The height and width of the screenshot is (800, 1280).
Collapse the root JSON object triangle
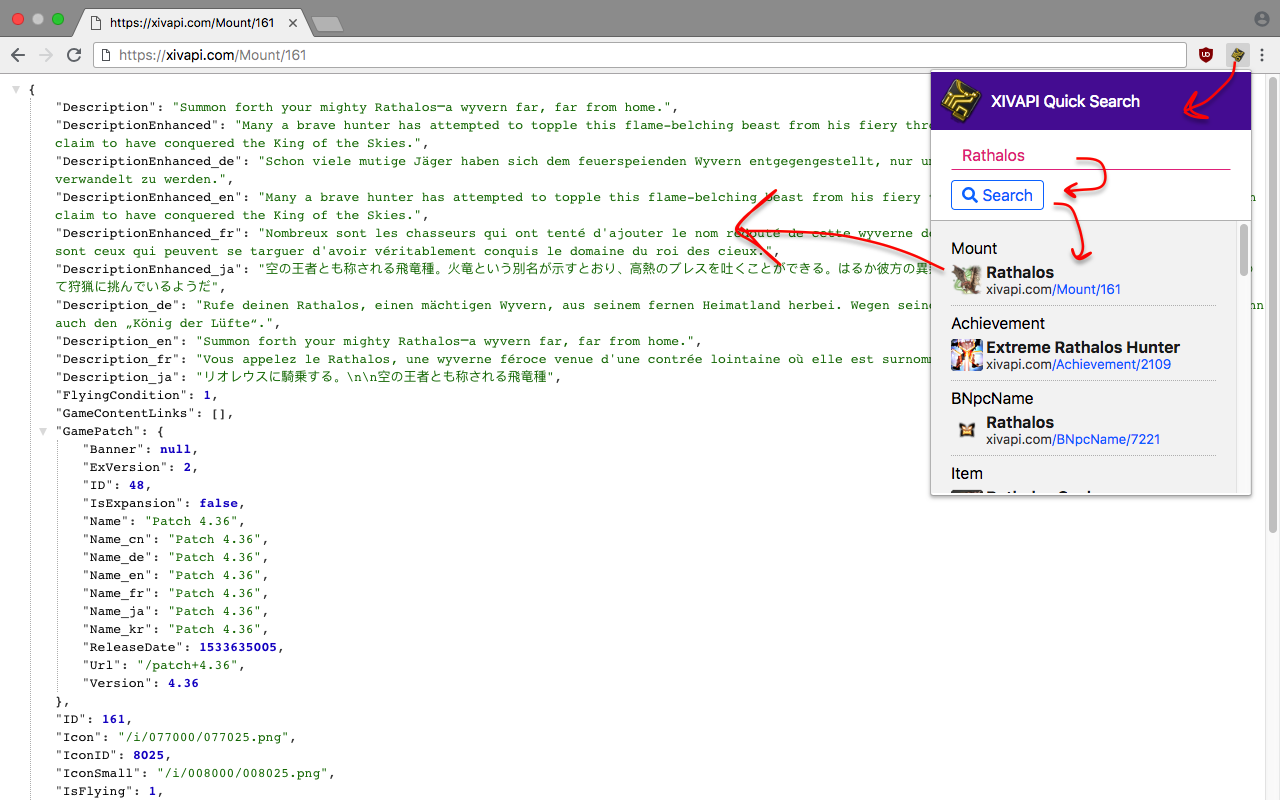pos(16,90)
